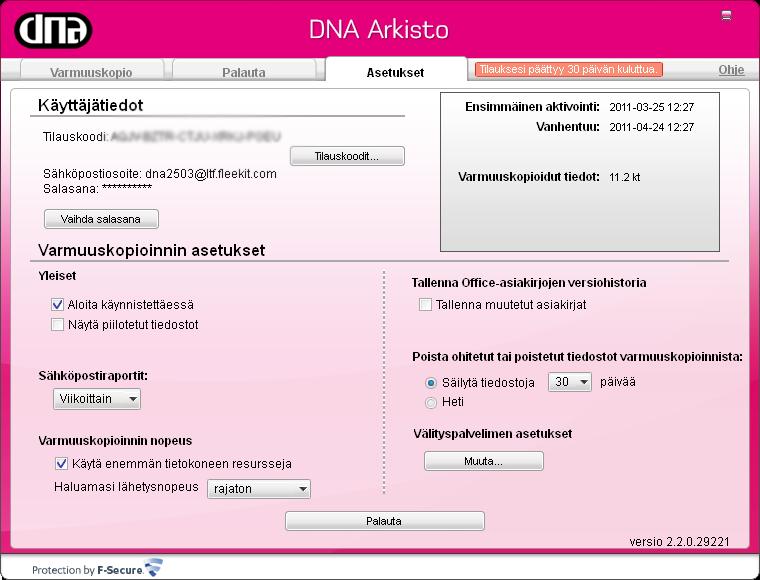Click the DNA Arkisto title

(379, 30)
